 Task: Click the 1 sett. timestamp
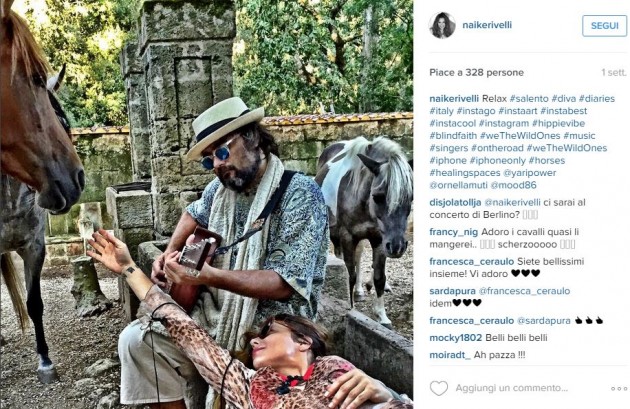[614, 73]
